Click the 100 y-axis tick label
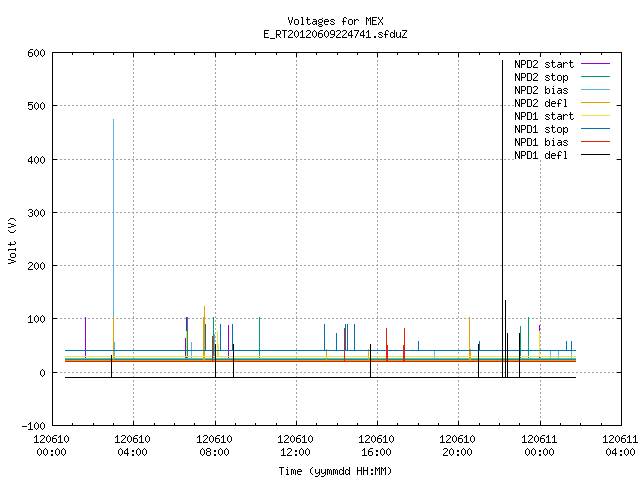640x480 pixels. click(x=36, y=319)
